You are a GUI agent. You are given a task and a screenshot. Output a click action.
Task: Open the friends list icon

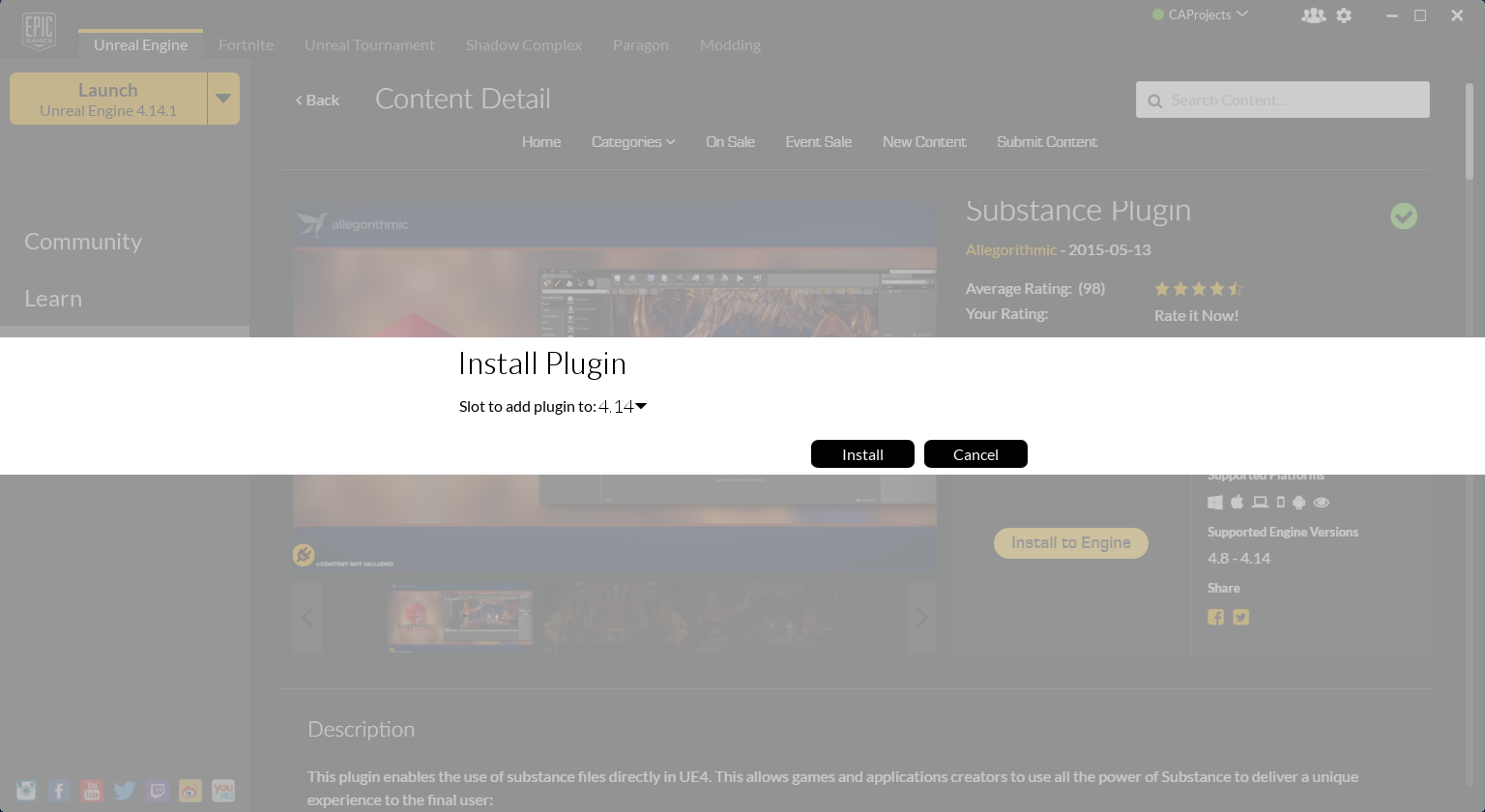coord(1313,15)
